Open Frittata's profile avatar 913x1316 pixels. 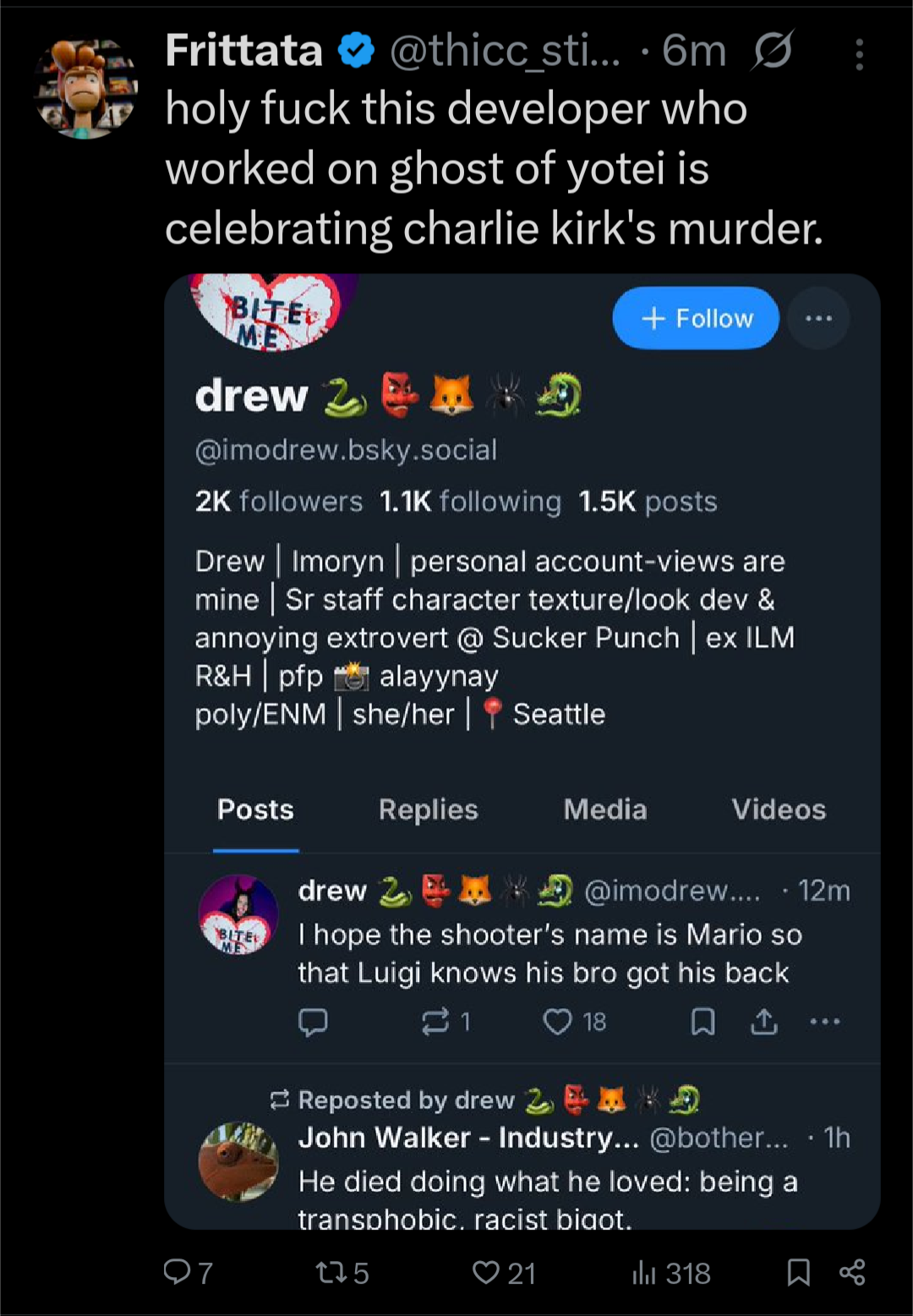tap(85, 89)
